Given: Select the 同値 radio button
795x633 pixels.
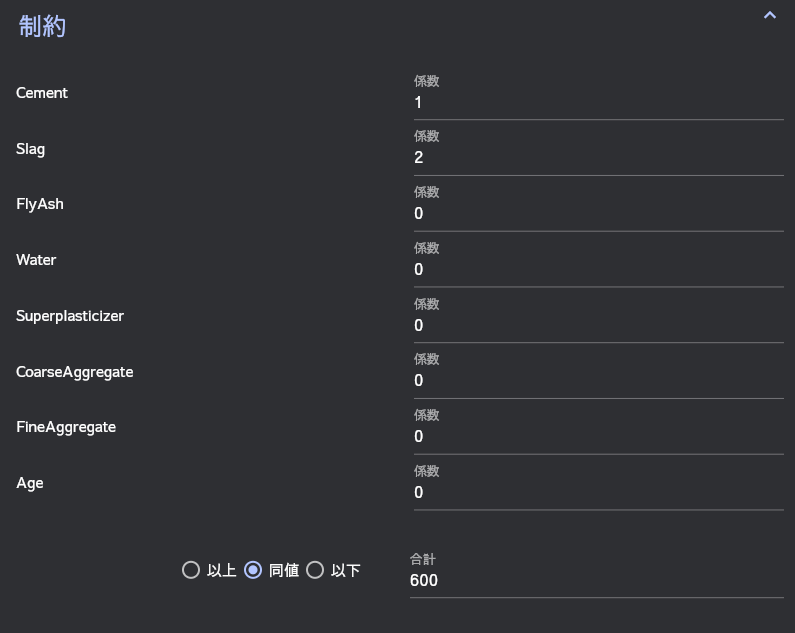Looking at the screenshot, I should (x=253, y=570).
